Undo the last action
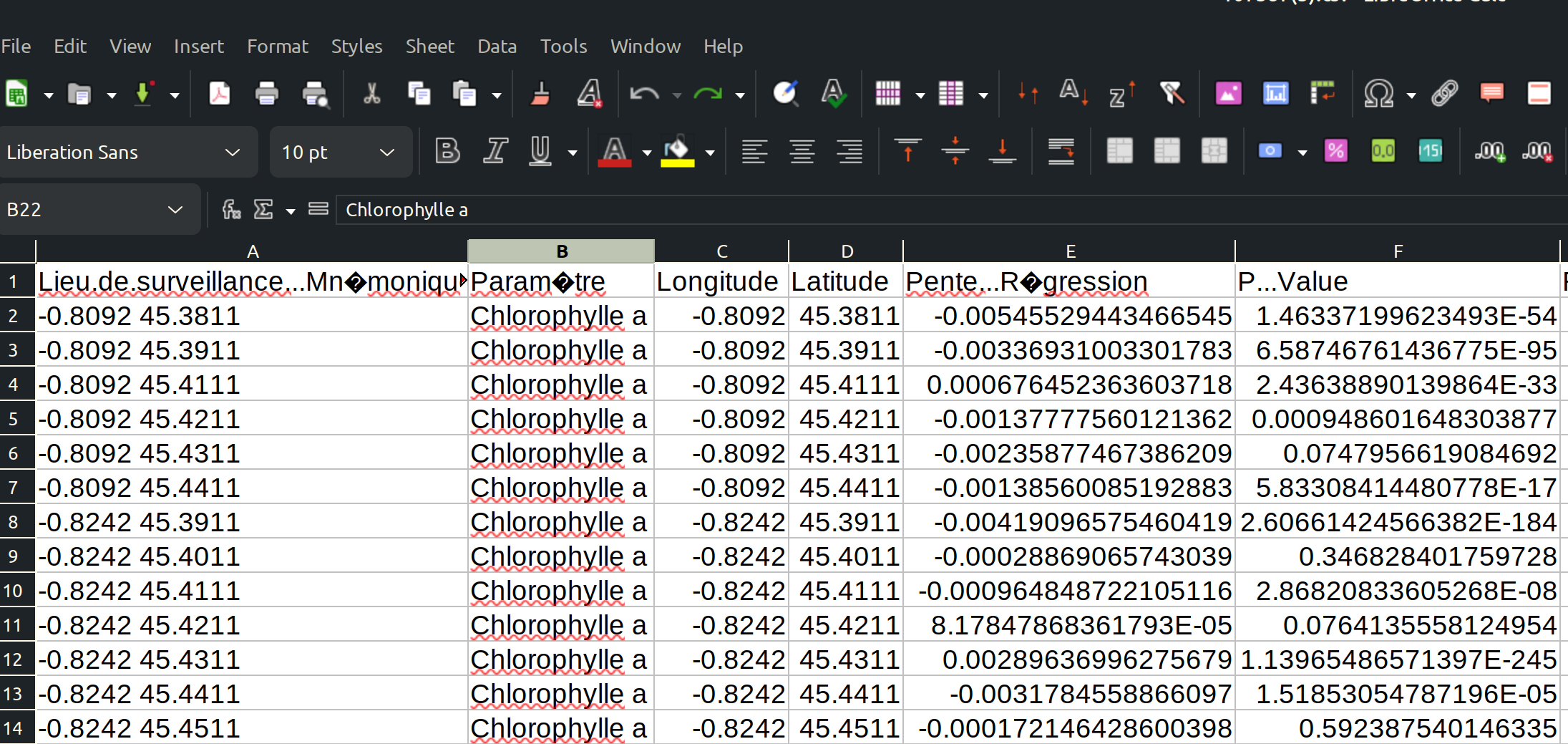 644,93
